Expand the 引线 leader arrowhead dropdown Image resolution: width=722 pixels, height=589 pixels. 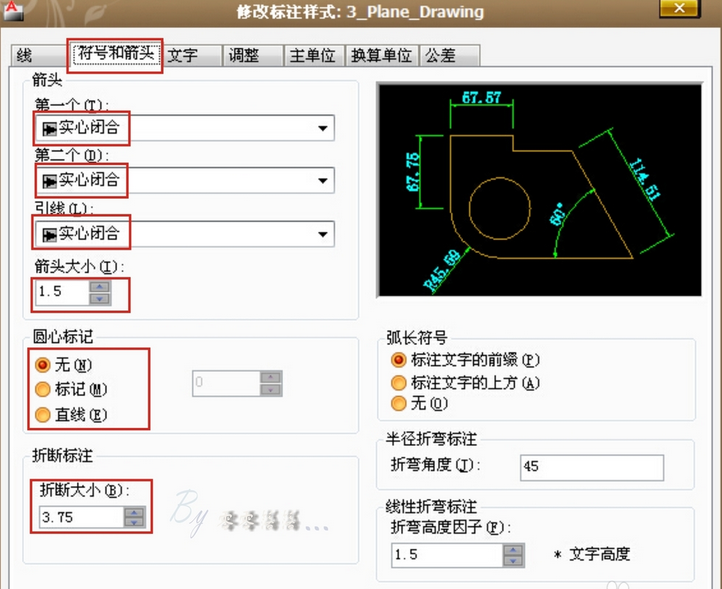click(x=322, y=235)
